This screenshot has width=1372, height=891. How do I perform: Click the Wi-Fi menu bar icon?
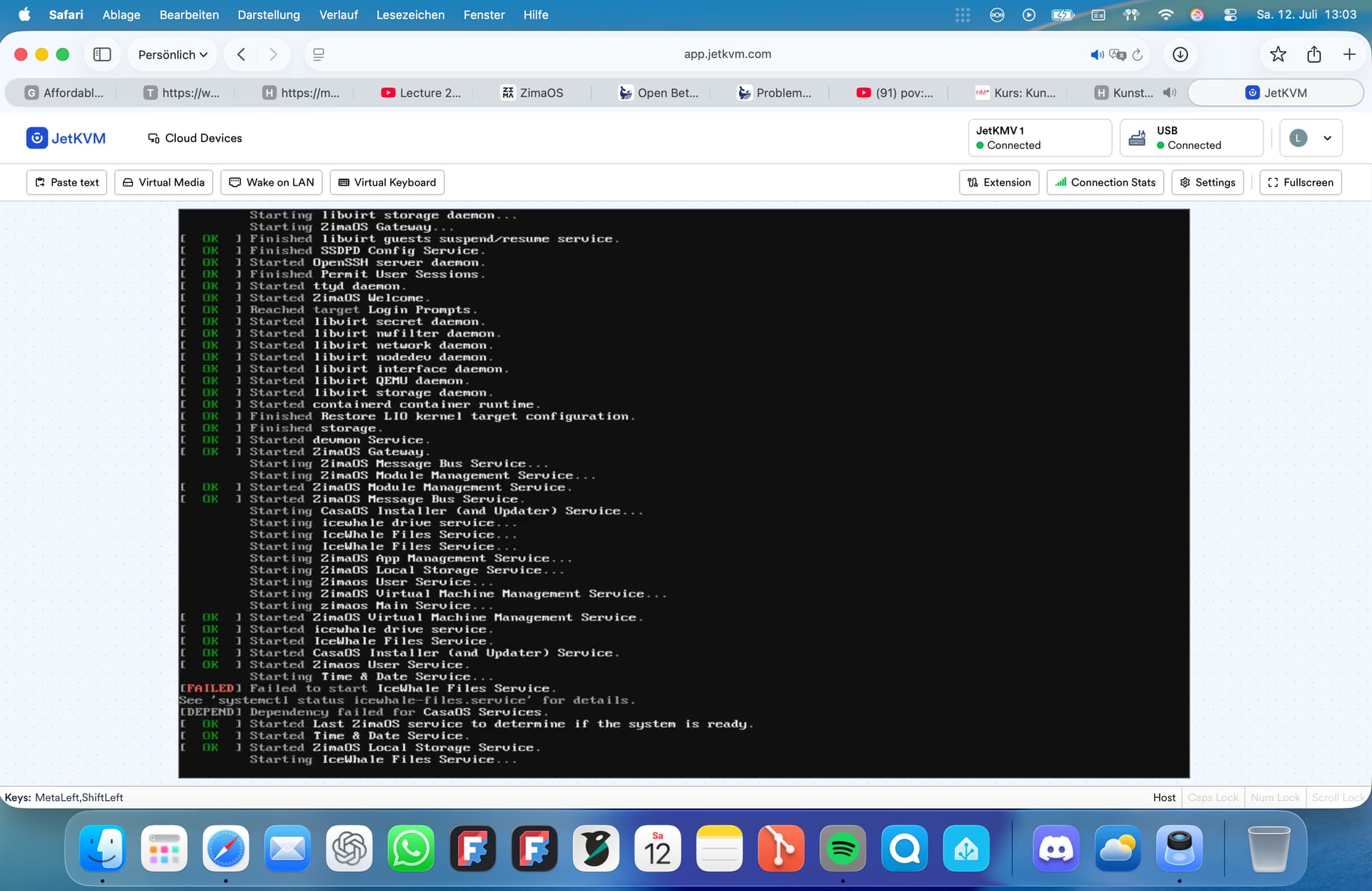(x=1165, y=14)
